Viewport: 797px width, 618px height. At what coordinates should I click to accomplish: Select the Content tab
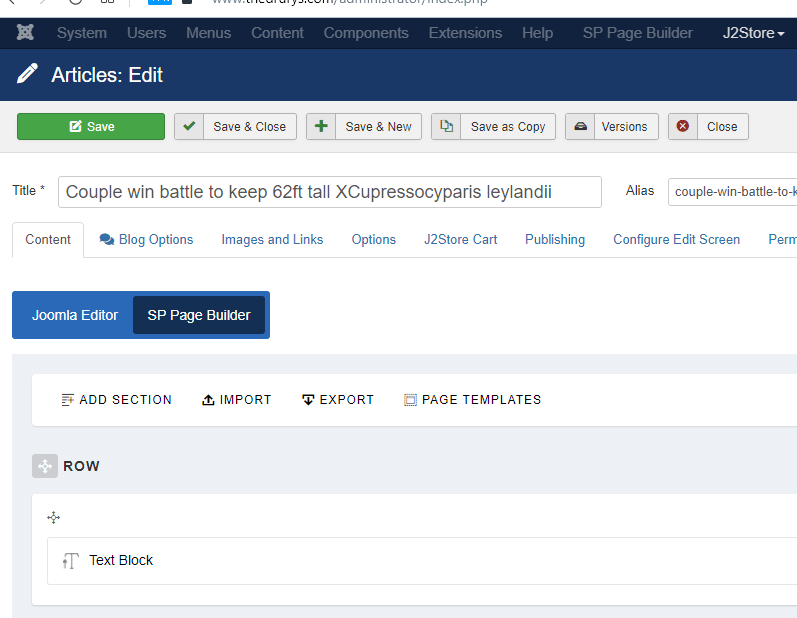pyautogui.click(x=48, y=239)
